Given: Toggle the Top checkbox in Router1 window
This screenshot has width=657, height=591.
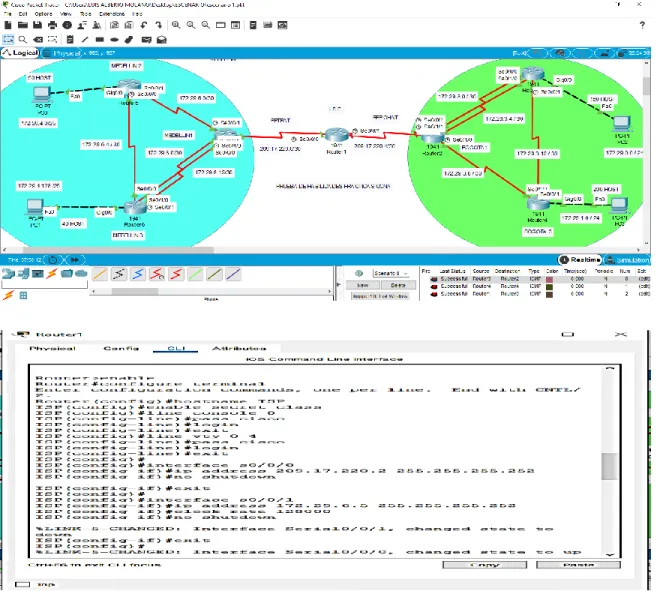Looking at the screenshot, I should pyautogui.click(x=23, y=584).
